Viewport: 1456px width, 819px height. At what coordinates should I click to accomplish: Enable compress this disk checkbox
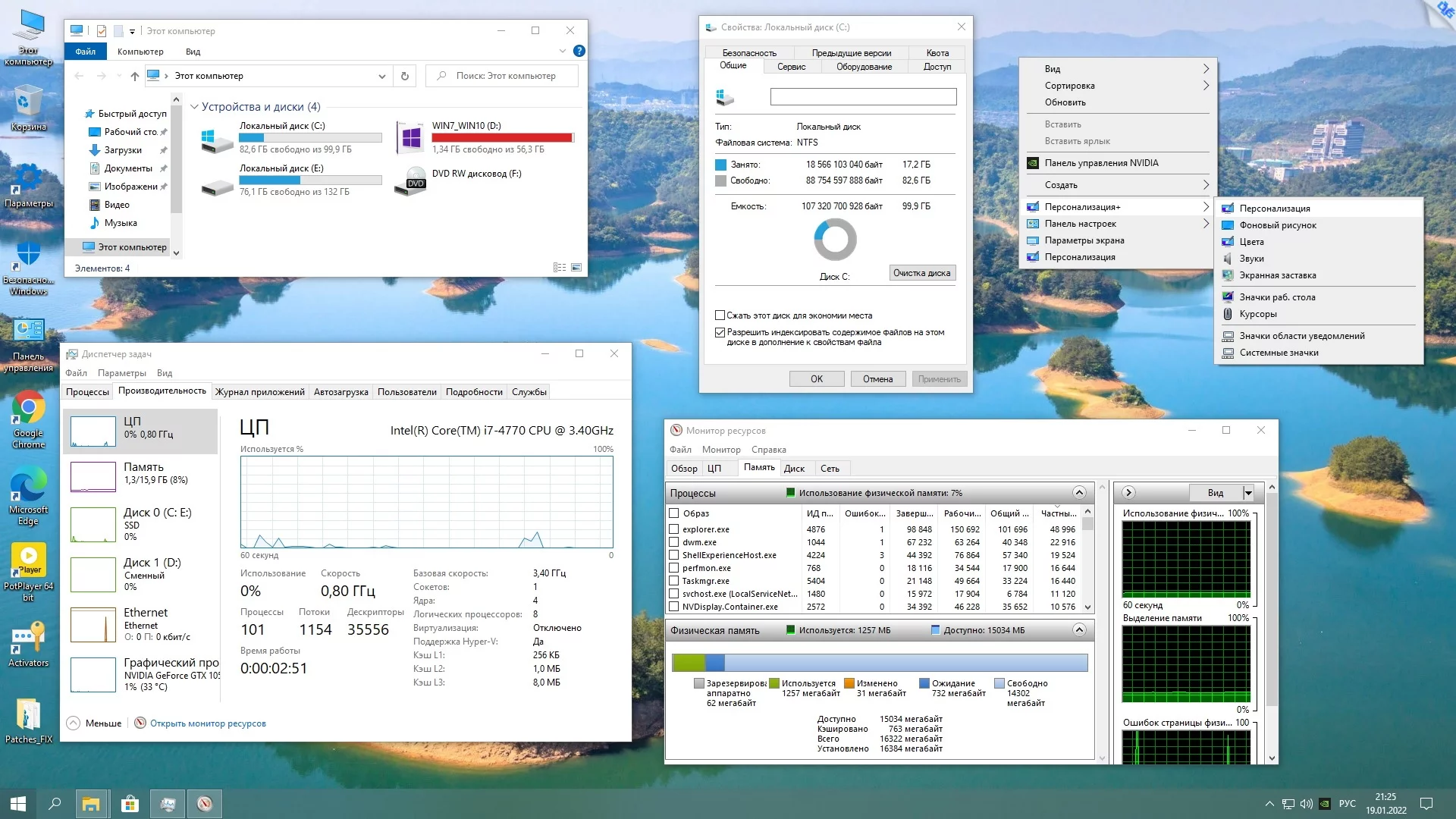[x=720, y=315]
